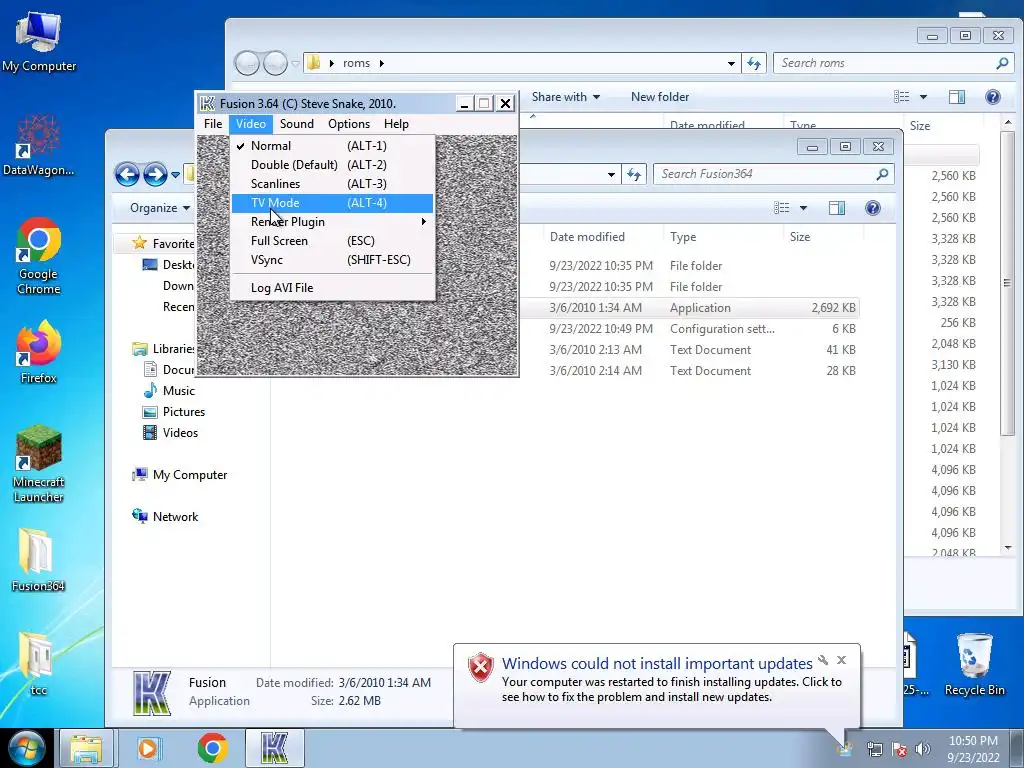Select the Application row dated 3/6/2010 1:34 AM

(689, 308)
